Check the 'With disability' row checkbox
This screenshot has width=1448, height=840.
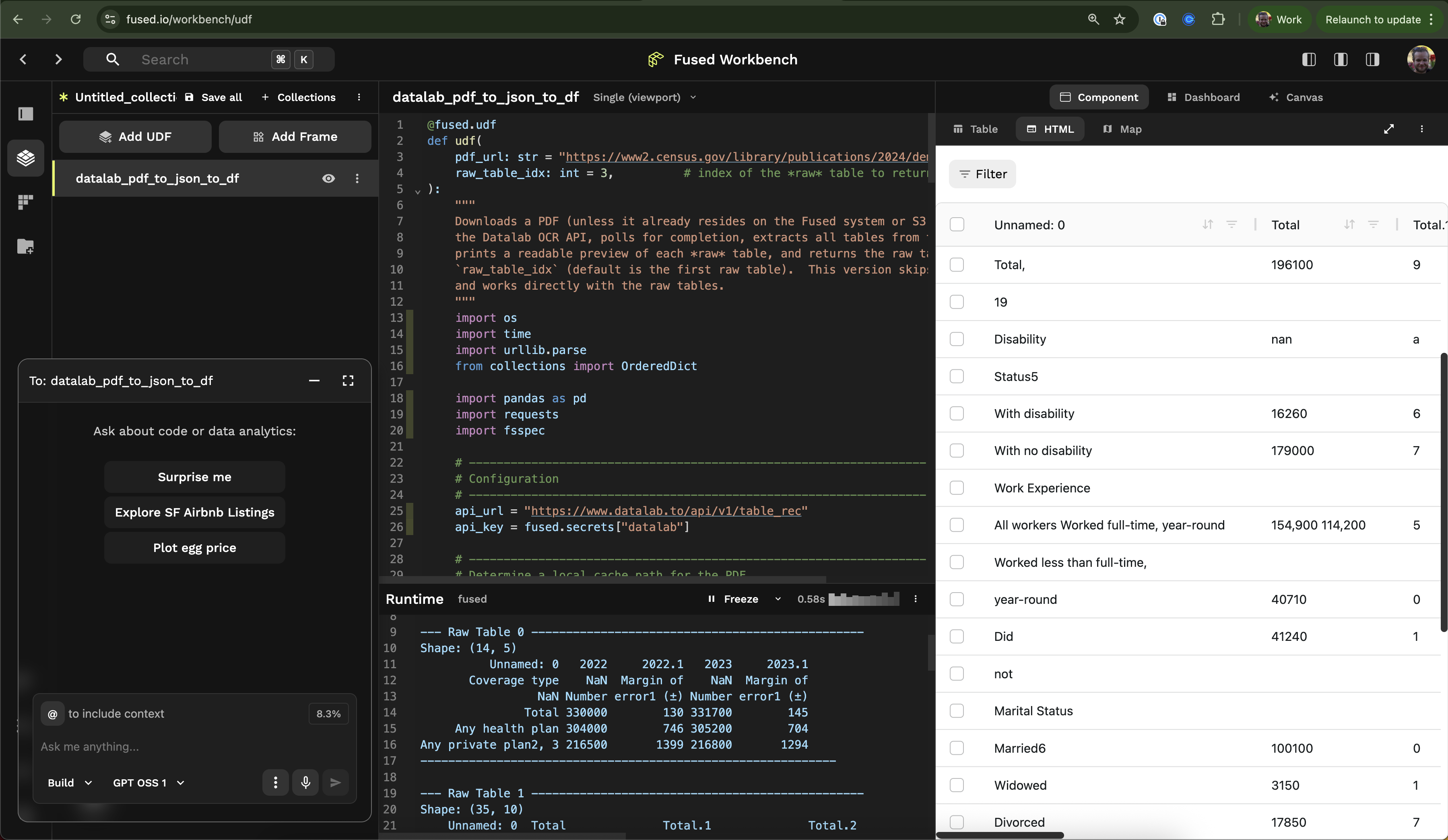[957, 414]
